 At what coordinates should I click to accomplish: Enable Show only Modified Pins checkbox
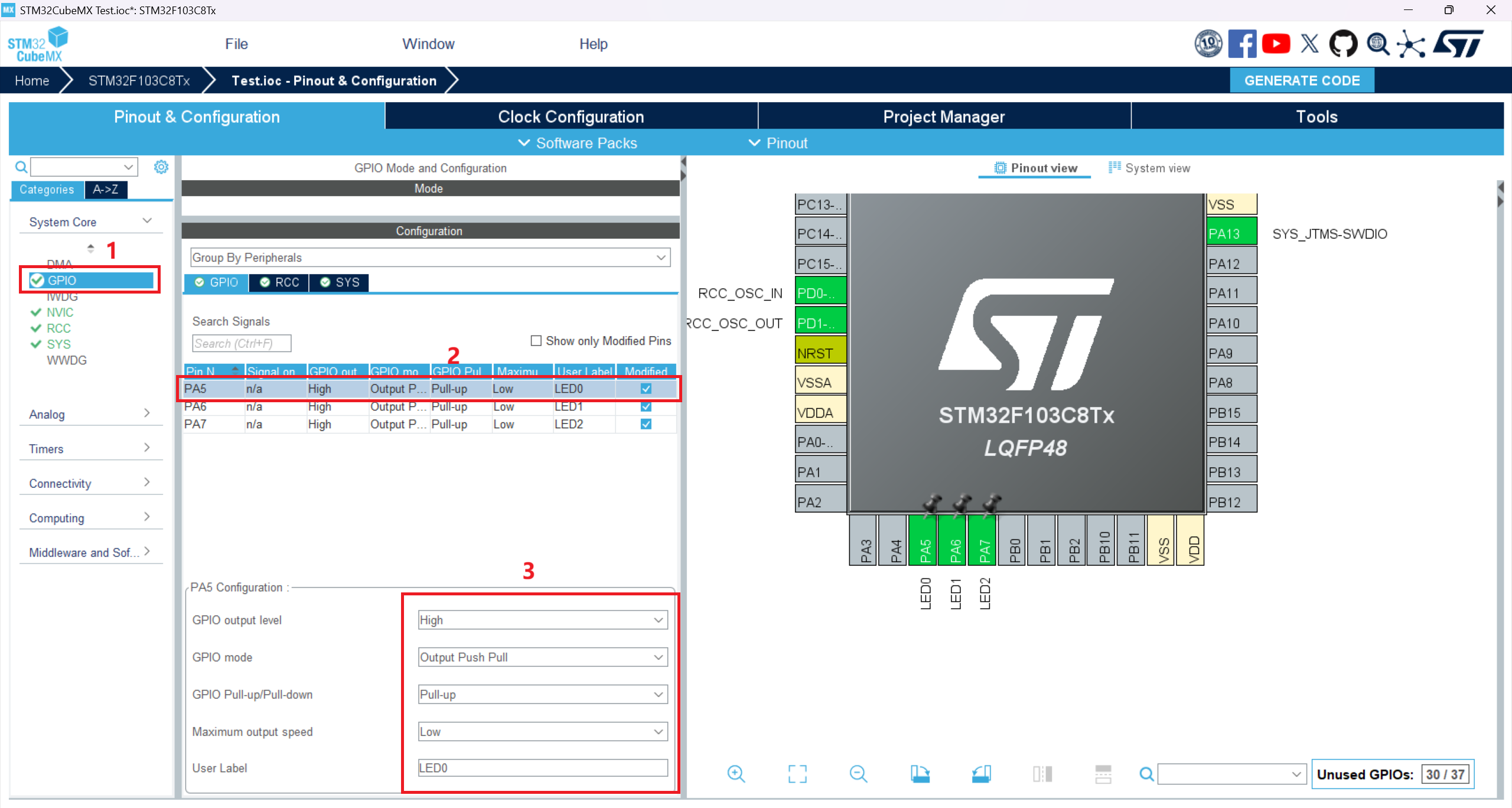click(536, 341)
